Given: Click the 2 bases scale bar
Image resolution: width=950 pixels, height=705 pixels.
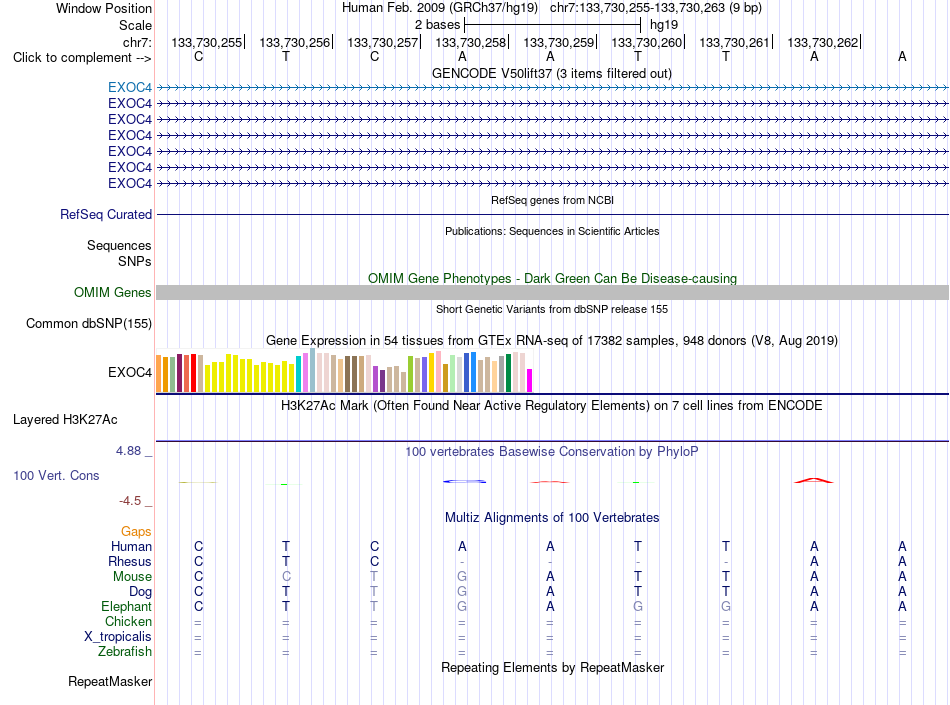Looking at the screenshot, I should click(x=552, y=25).
